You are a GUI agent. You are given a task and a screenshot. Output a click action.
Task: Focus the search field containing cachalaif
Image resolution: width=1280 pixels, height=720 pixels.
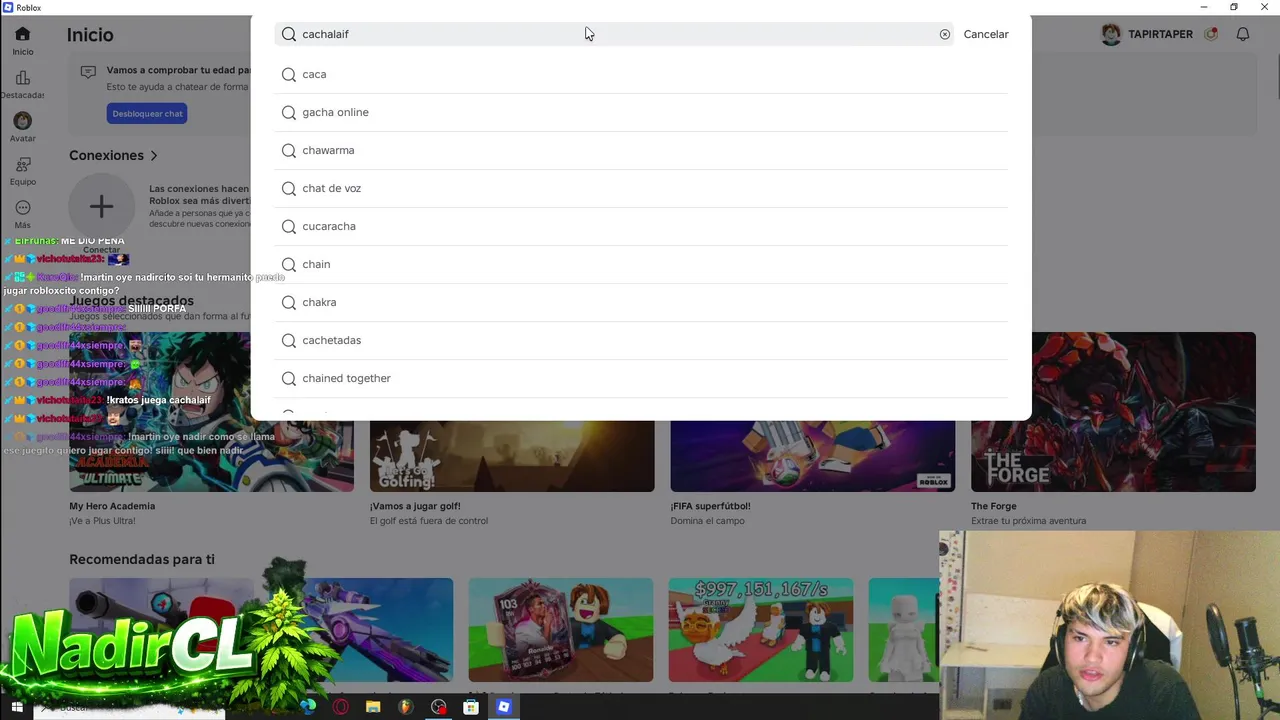[614, 34]
